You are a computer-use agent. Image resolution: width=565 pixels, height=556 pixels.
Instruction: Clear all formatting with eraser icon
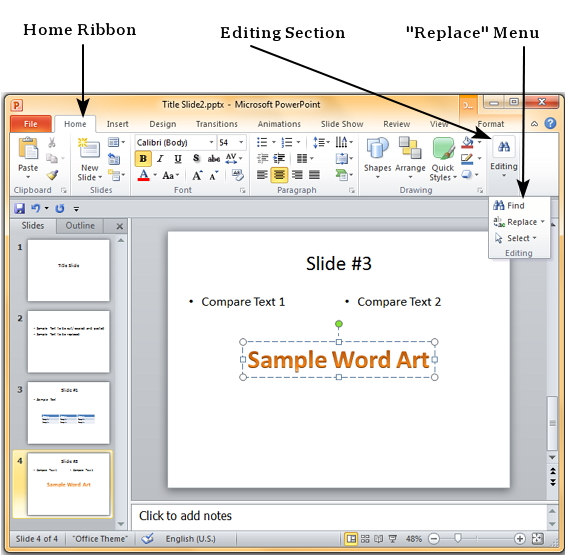tap(237, 175)
